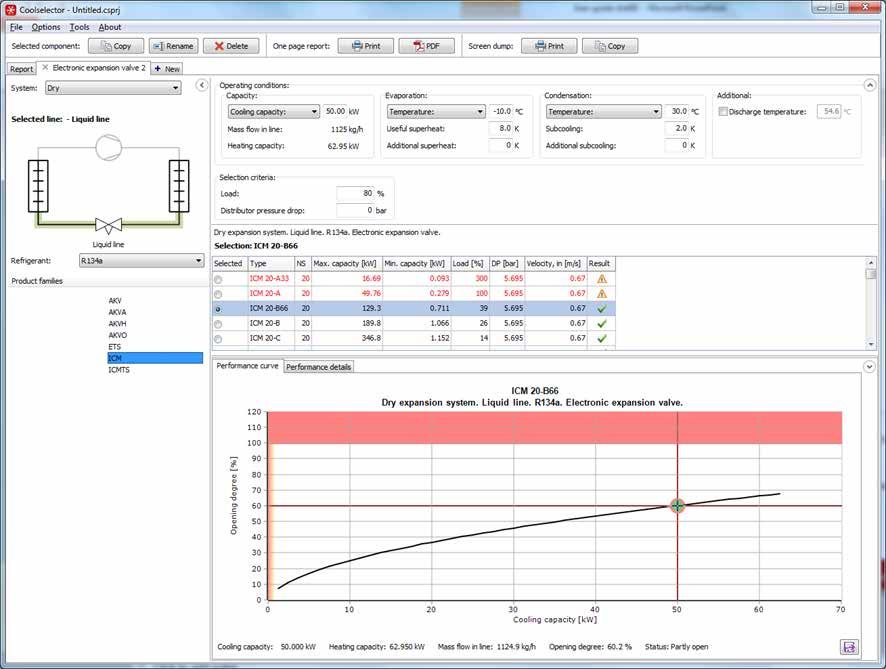Screen dimensions: 886x669
Task: Click the Load percentage input field
Action: click(x=355, y=193)
